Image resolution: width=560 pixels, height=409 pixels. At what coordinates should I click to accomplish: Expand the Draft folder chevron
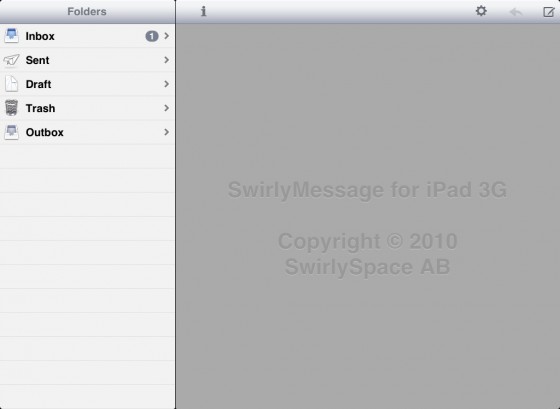point(166,84)
